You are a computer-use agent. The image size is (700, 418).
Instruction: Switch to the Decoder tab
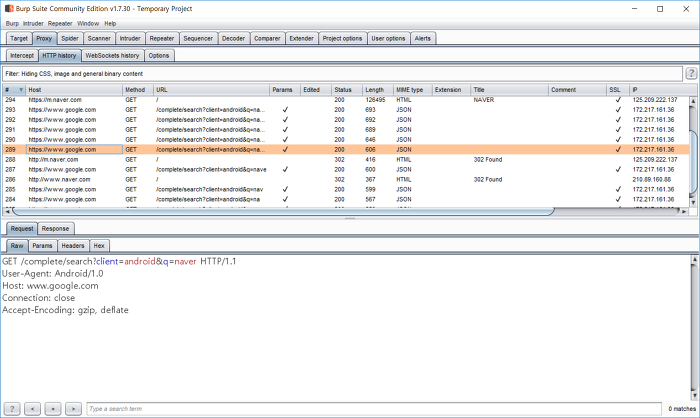coord(233,38)
